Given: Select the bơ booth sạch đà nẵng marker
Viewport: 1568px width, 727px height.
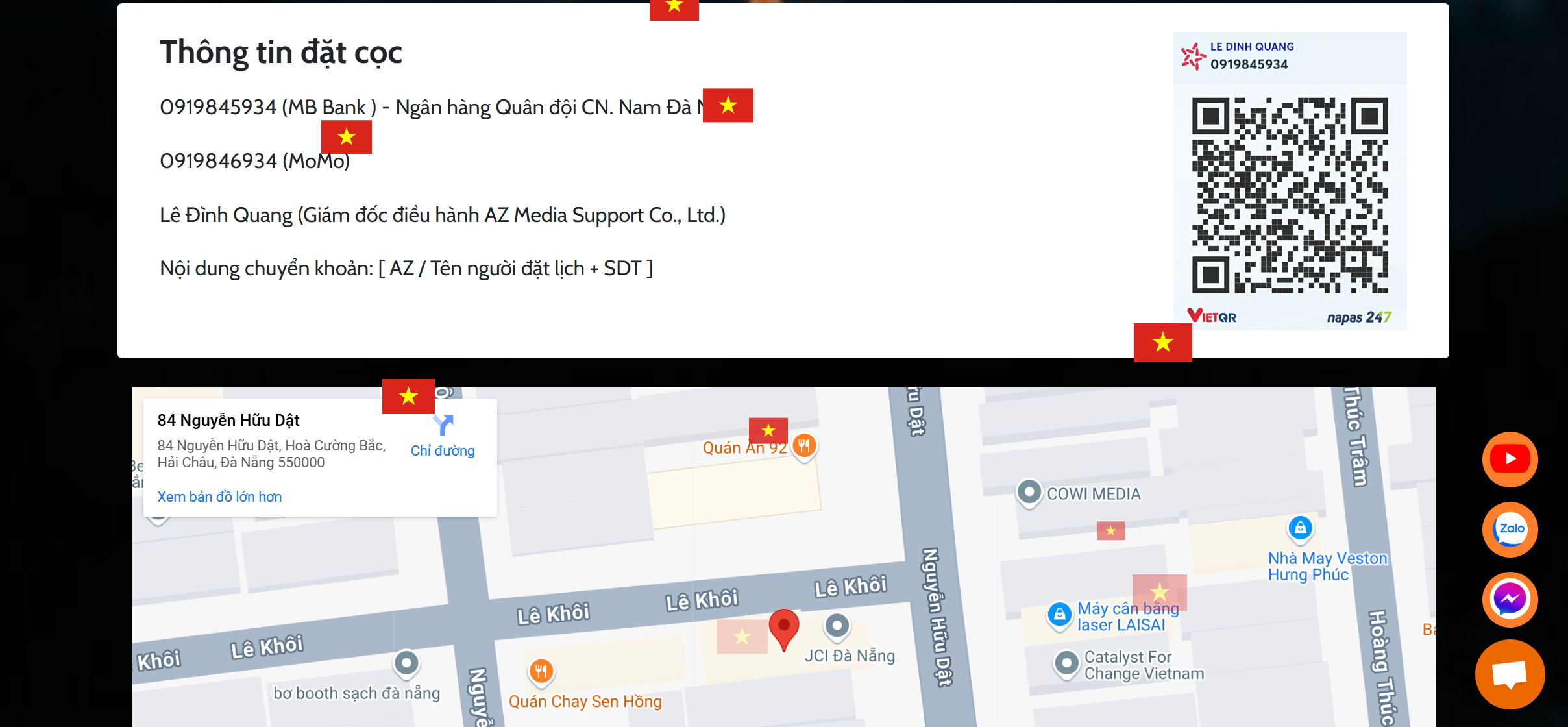Looking at the screenshot, I should pyautogui.click(x=406, y=664).
